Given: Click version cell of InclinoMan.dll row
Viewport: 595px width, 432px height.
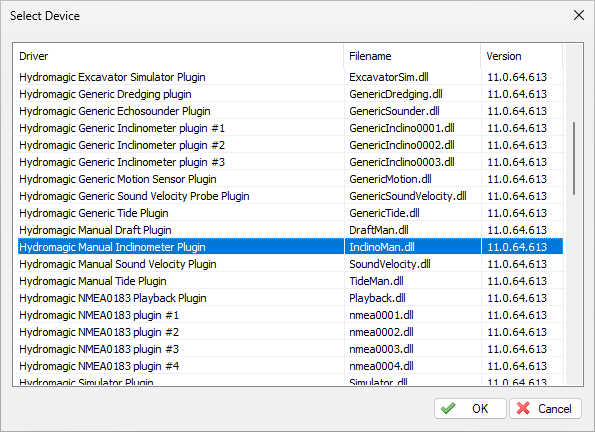Looking at the screenshot, I should point(522,247).
